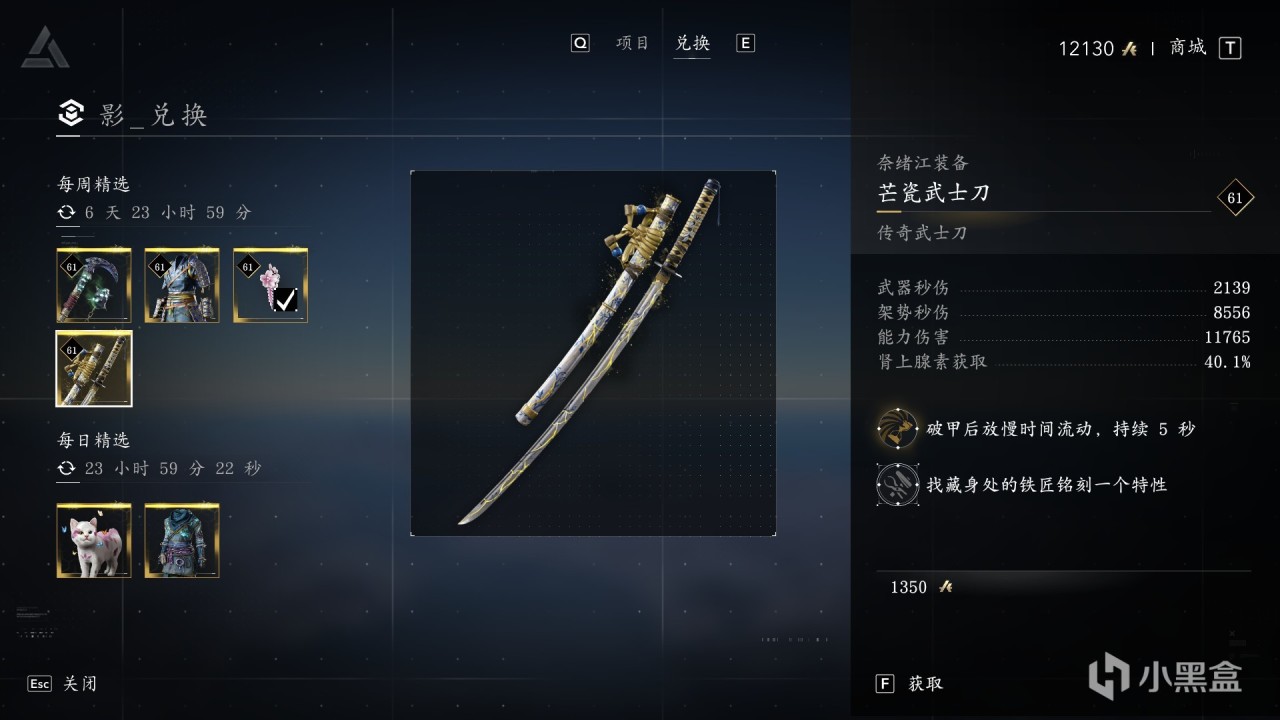Select the teal hooded outfit in daily picks
1280x720 pixels.
pos(182,541)
